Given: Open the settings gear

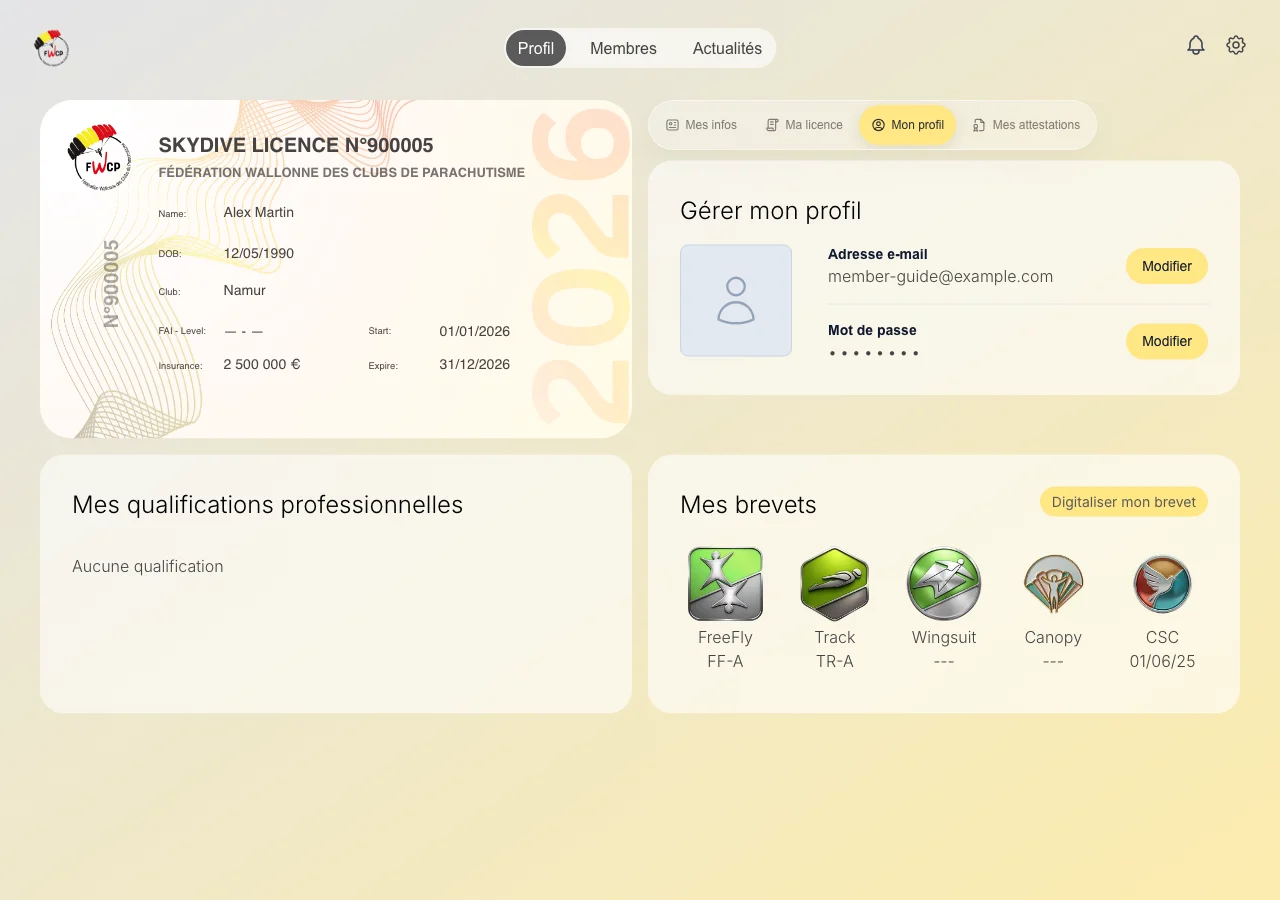Looking at the screenshot, I should (1236, 45).
